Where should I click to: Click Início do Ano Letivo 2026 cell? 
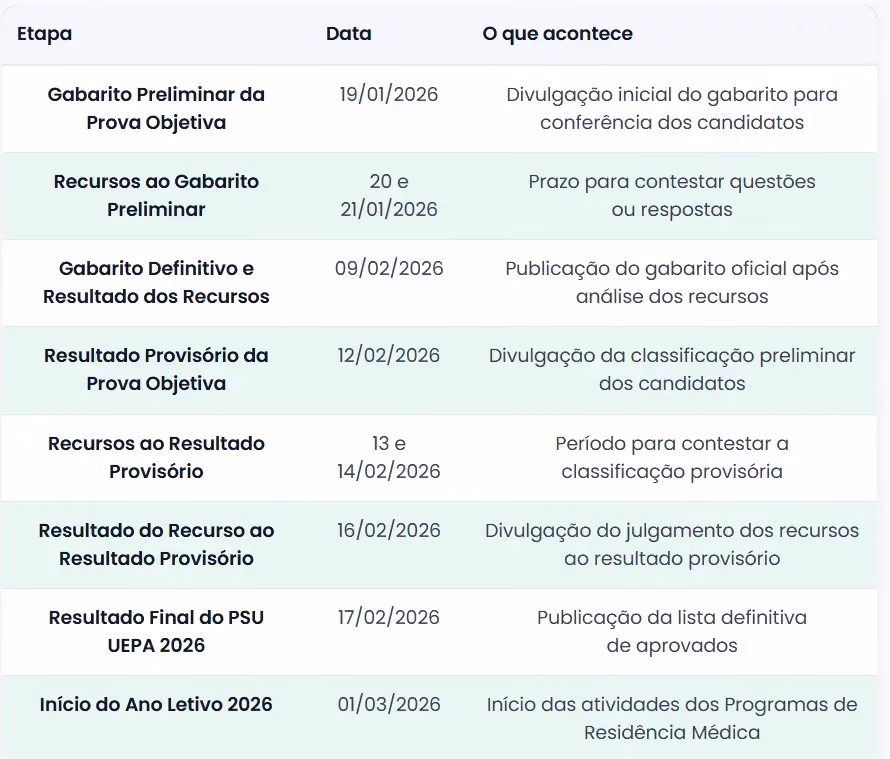click(156, 705)
